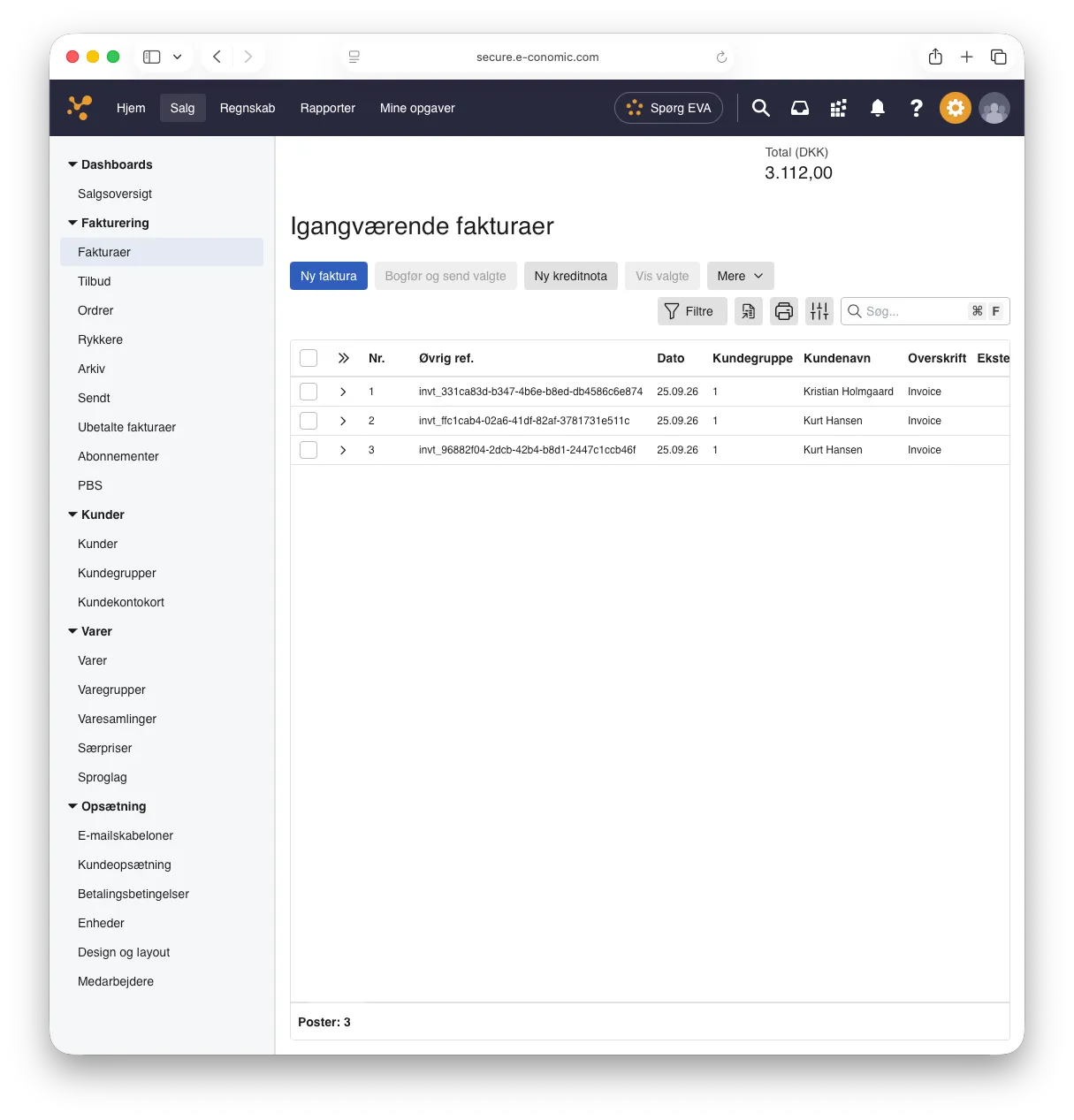Viewport: 1074px width, 1120px height.
Task: Open Tilbud in the sidebar
Action: pos(95,281)
